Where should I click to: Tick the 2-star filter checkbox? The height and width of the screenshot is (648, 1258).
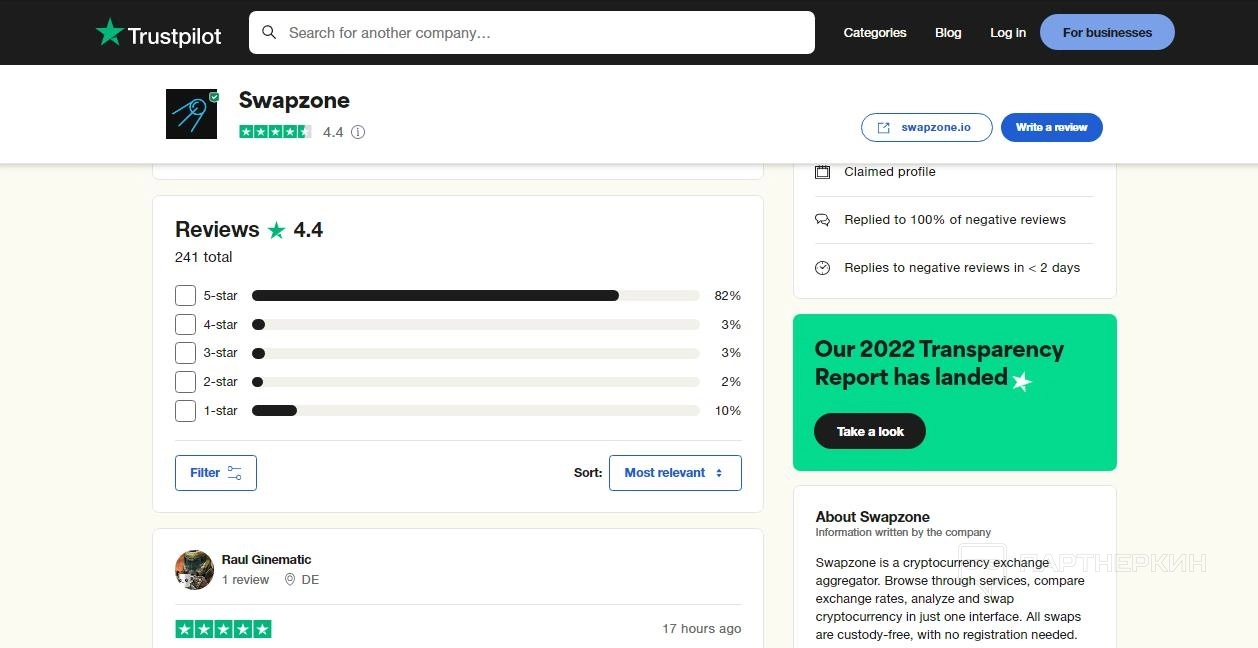185,382
